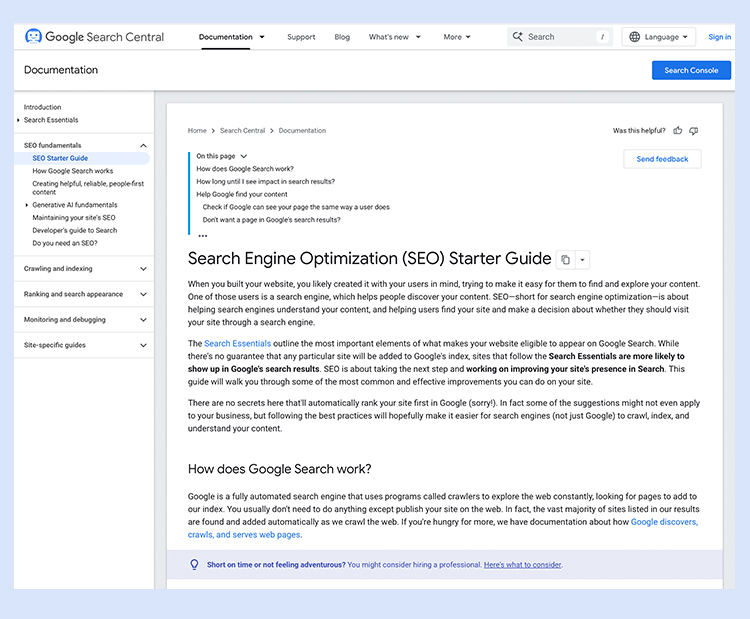
Task: Click the Search Essentials link in the paragraph
Action: 237,343
